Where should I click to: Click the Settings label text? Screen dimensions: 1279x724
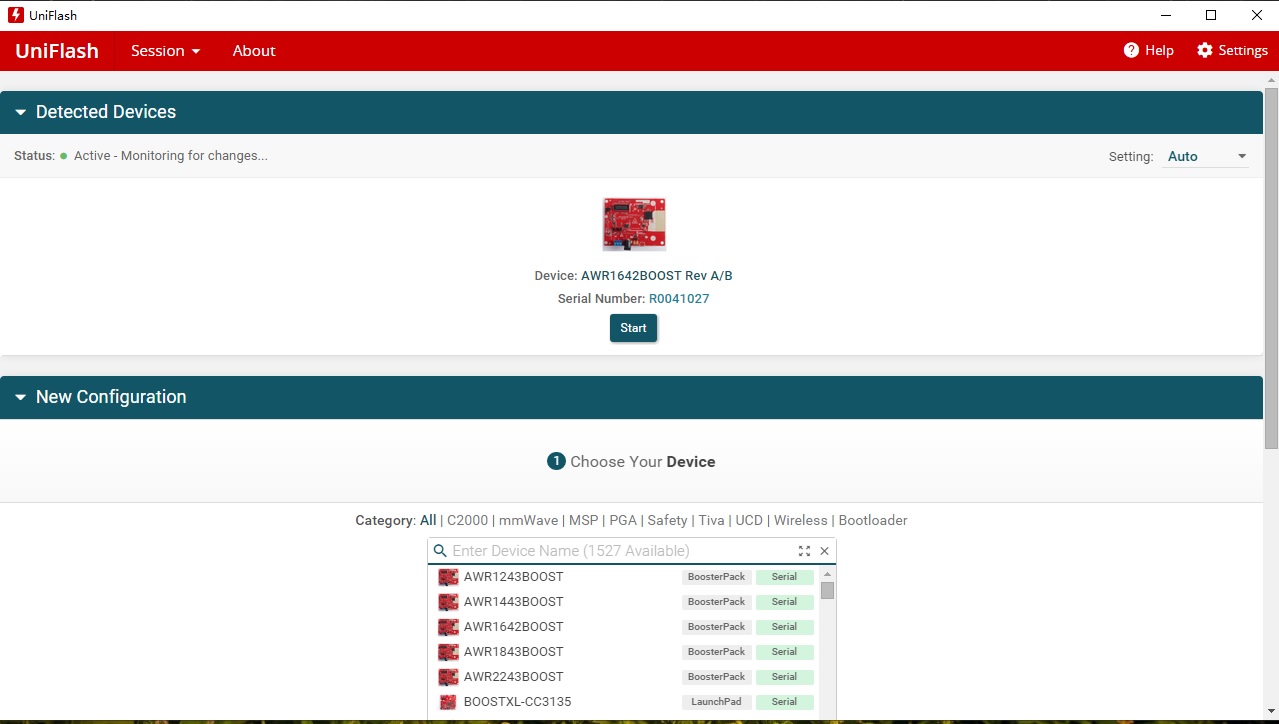pos(1243,50)
